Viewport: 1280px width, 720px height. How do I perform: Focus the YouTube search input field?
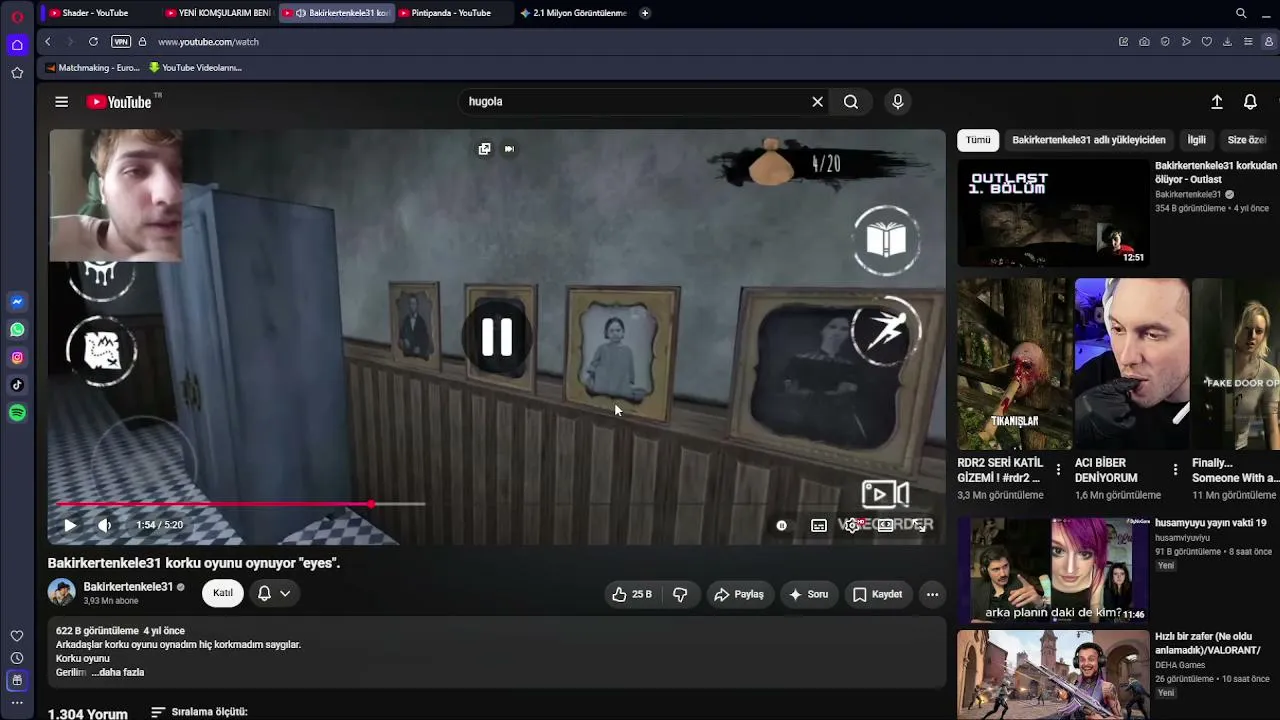636,102
